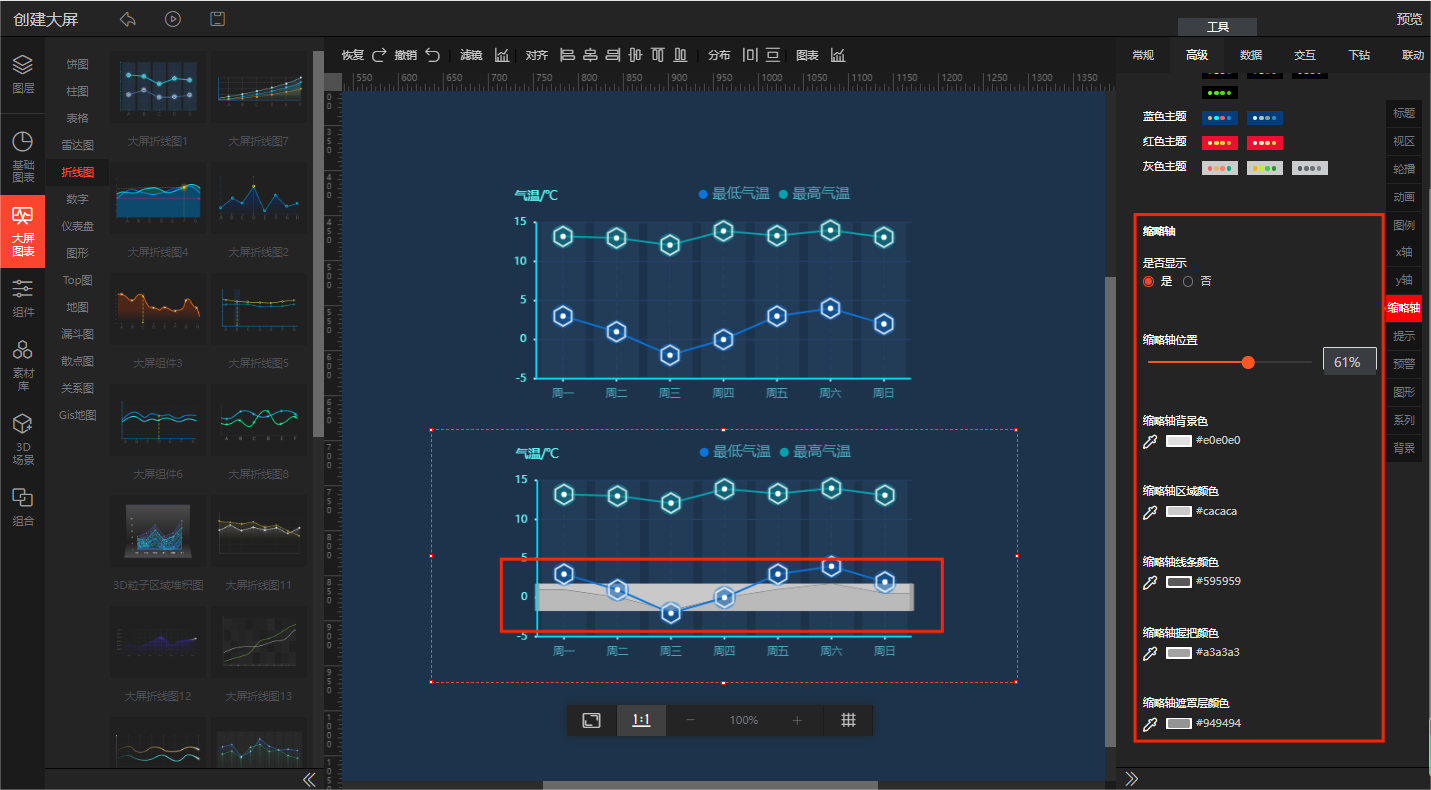Toggle the grid icon in zoom bar

848,720
